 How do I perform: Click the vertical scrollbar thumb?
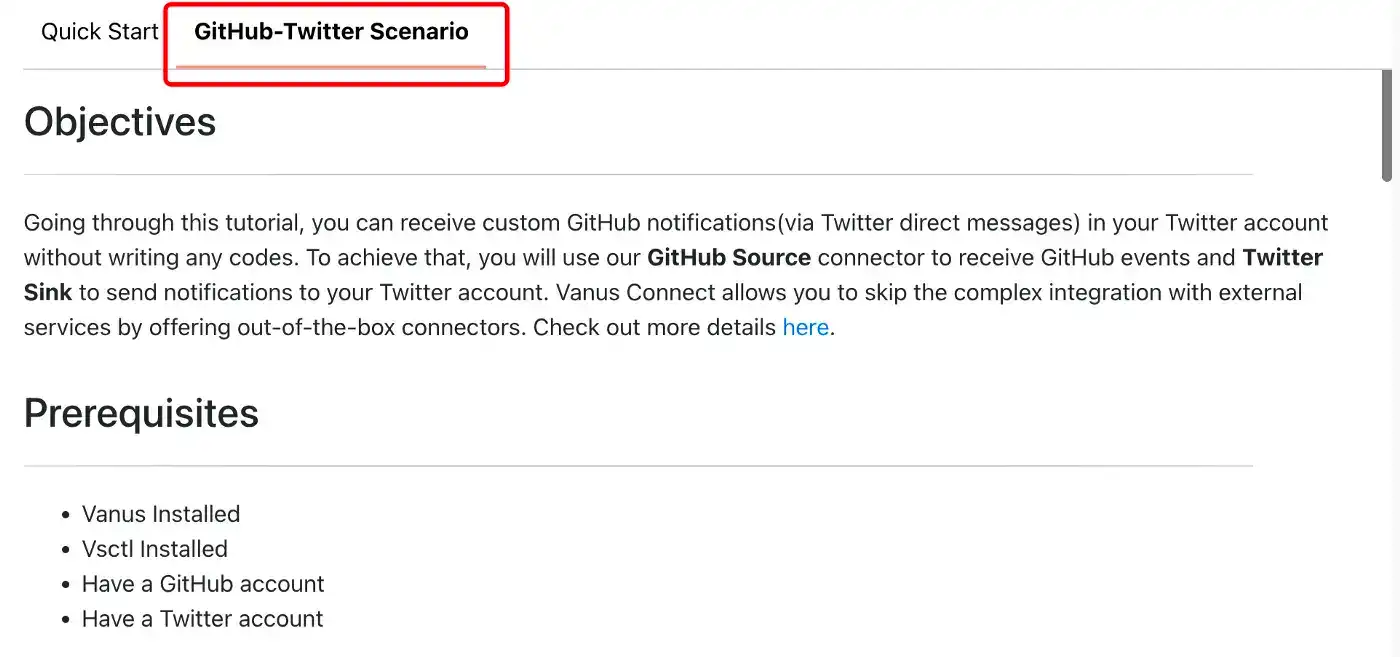point(1387,125)
